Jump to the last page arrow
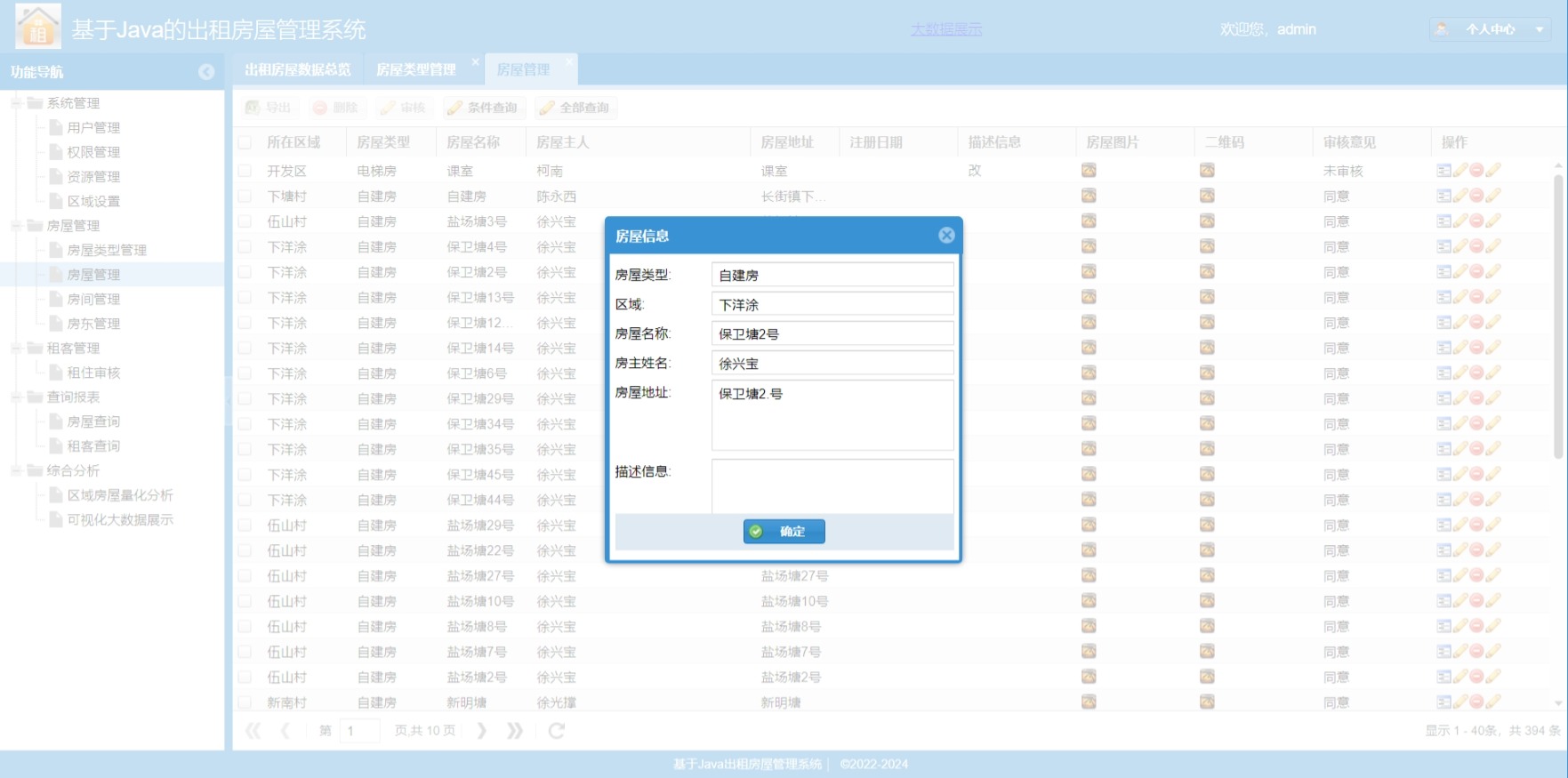1568x778 pixels. 515,731
